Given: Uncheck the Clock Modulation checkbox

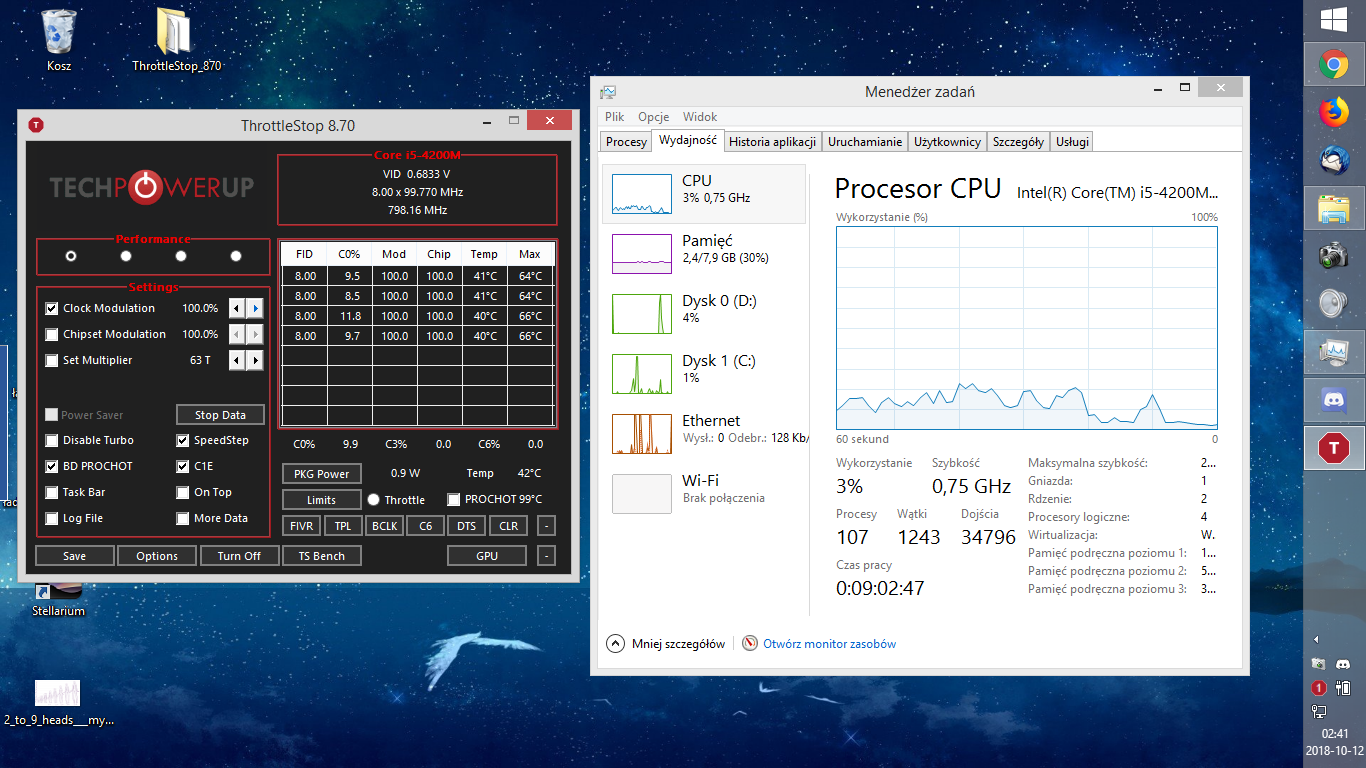Looking at the screenshot, I should pyautogui.click(x=52, y=308).
